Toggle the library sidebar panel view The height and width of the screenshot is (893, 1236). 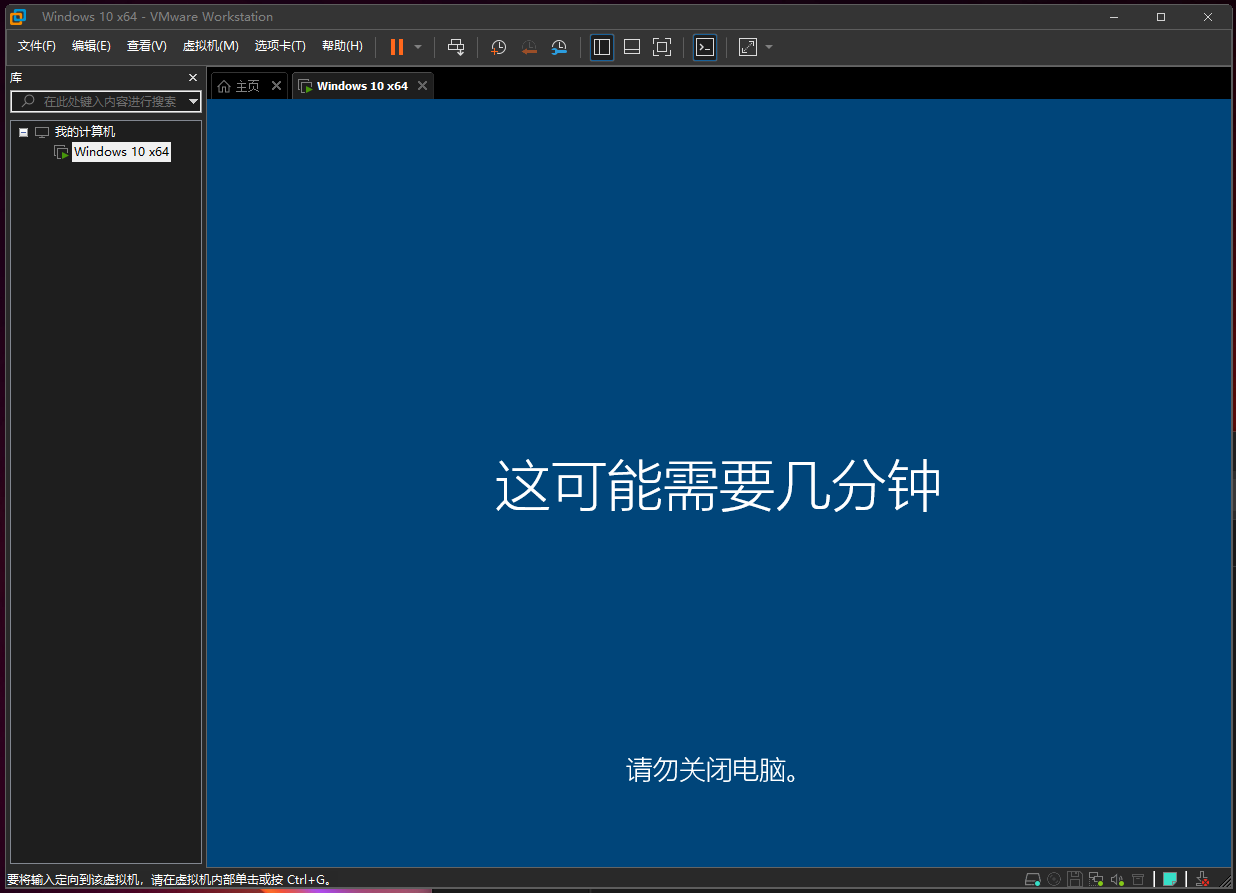(602, 47)
